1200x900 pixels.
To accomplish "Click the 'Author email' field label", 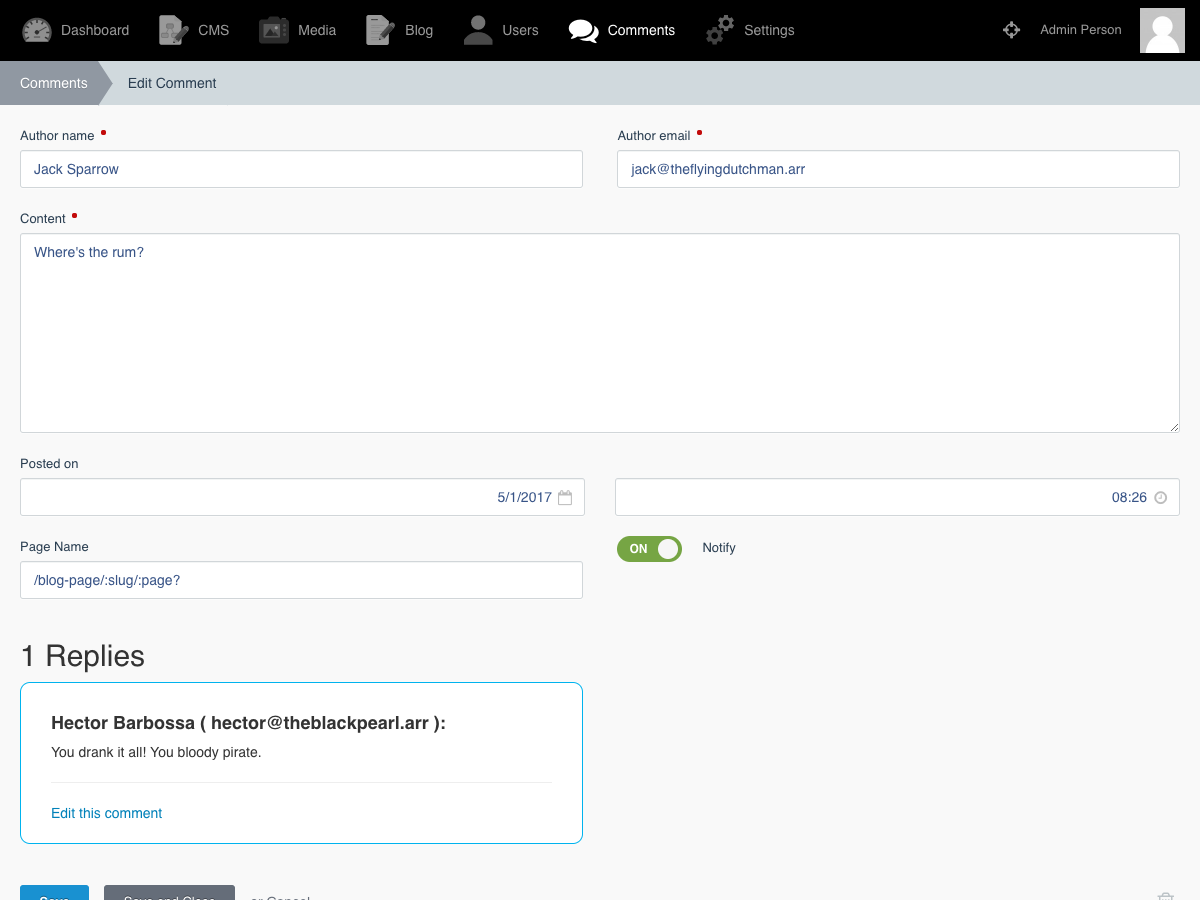I will (654, 136).
